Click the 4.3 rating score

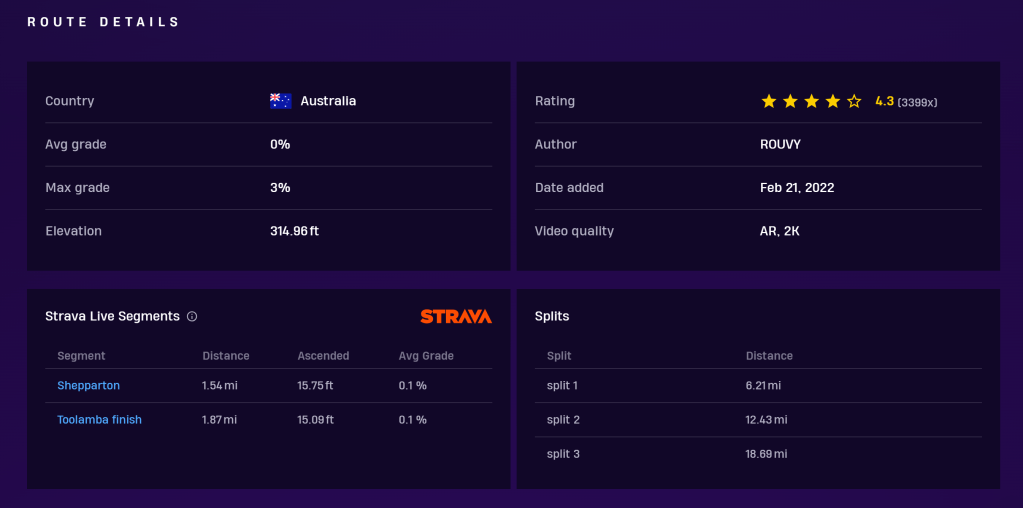(x=884, y=101)
